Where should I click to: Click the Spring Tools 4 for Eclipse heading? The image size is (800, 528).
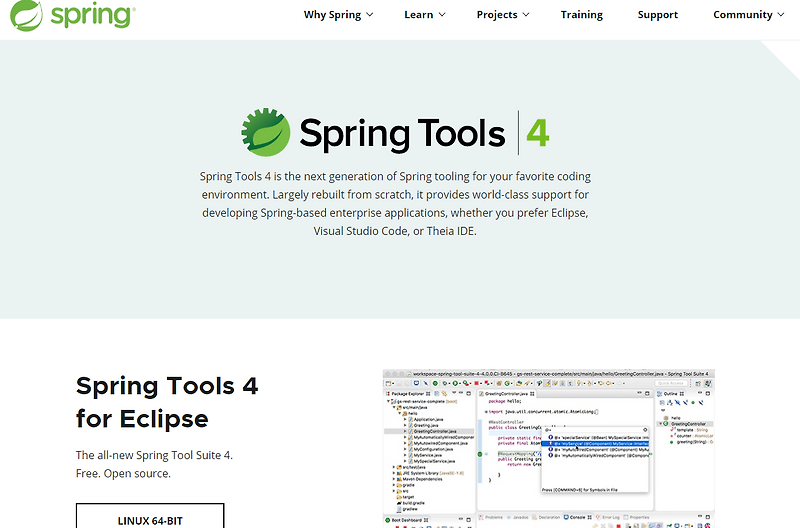point(167,402)
